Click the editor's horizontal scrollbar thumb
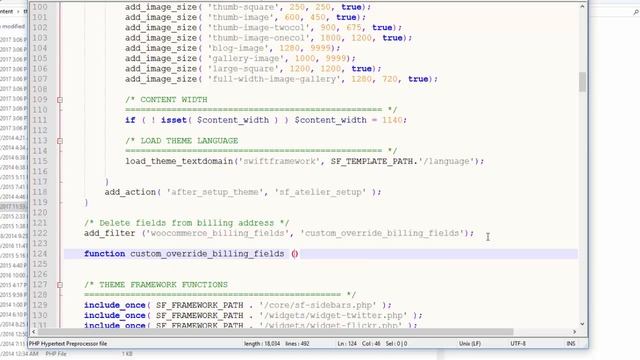This screenshot has width=640, height=360. [276, 332]
